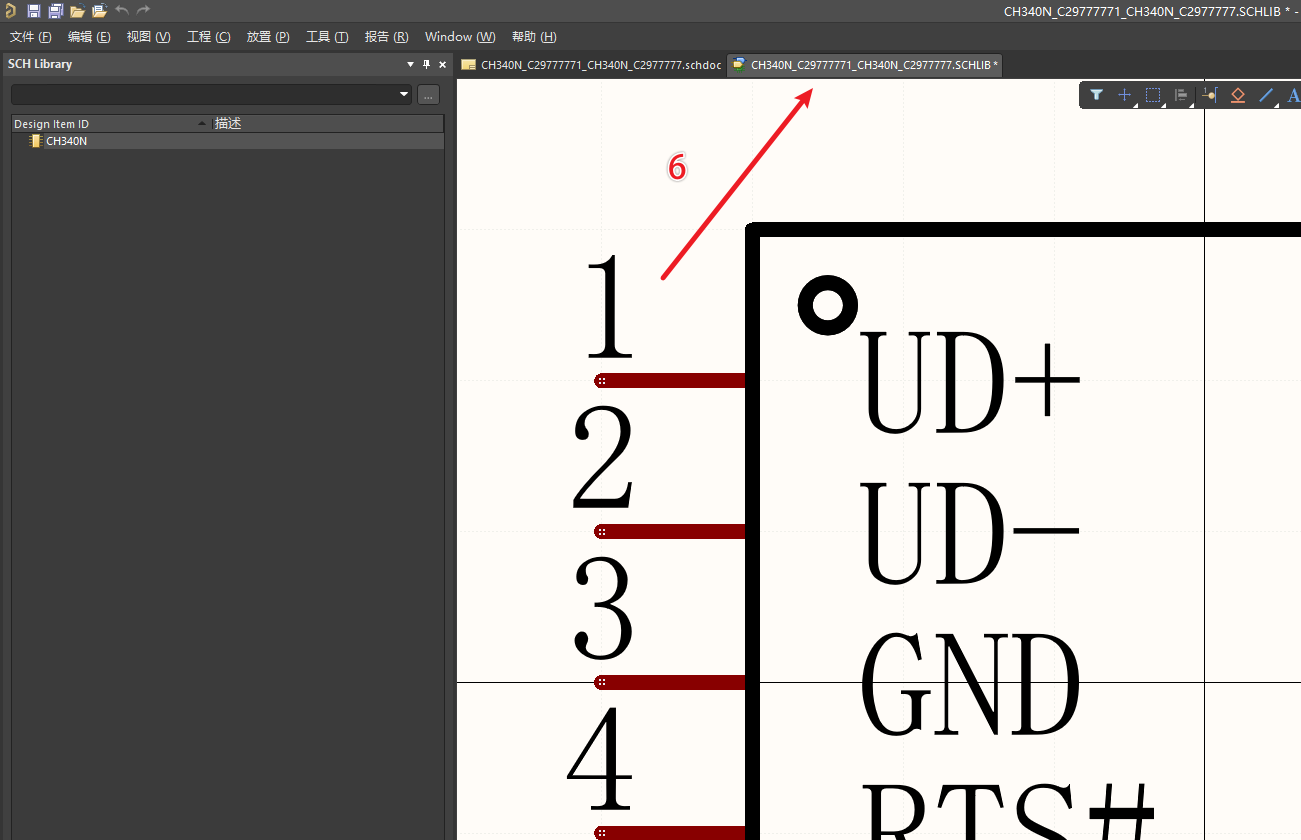Click the Open Project folder icon

(99, 11)
